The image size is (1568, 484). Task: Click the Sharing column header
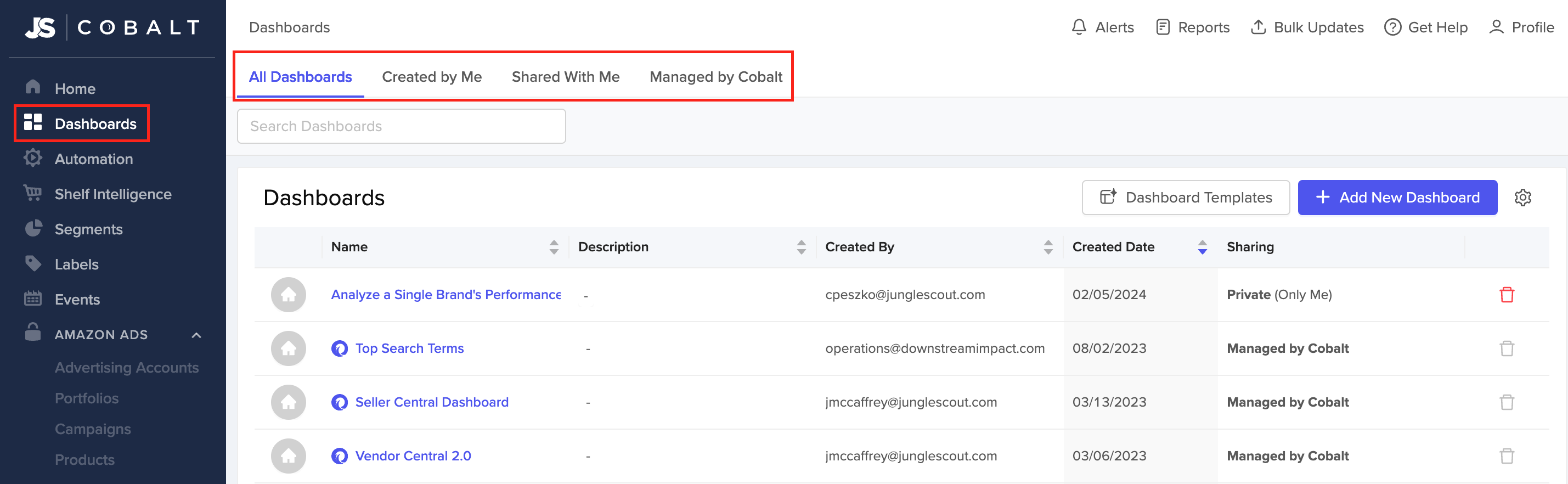[x=1250, y=246]
